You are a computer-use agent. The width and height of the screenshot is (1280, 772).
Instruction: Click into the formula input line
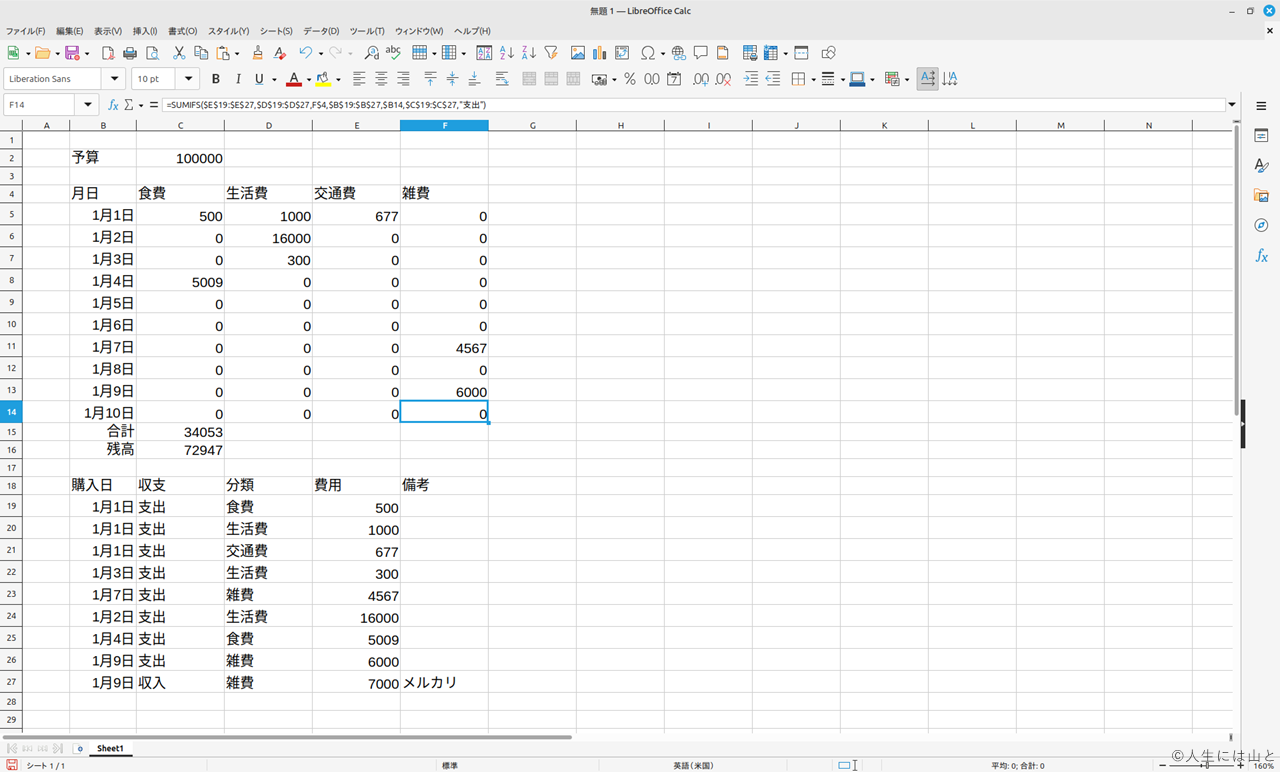pos(693,104)
